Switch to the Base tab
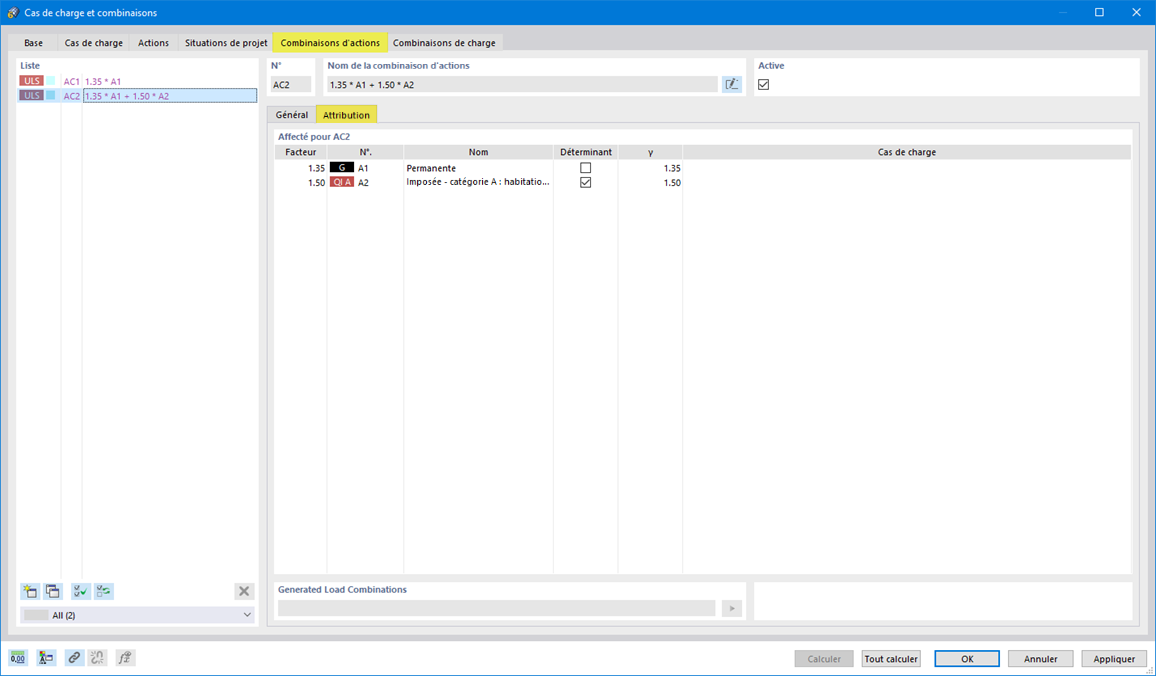Image resolution: width=1156 pixels, height=676 pixels. [33, 43]
